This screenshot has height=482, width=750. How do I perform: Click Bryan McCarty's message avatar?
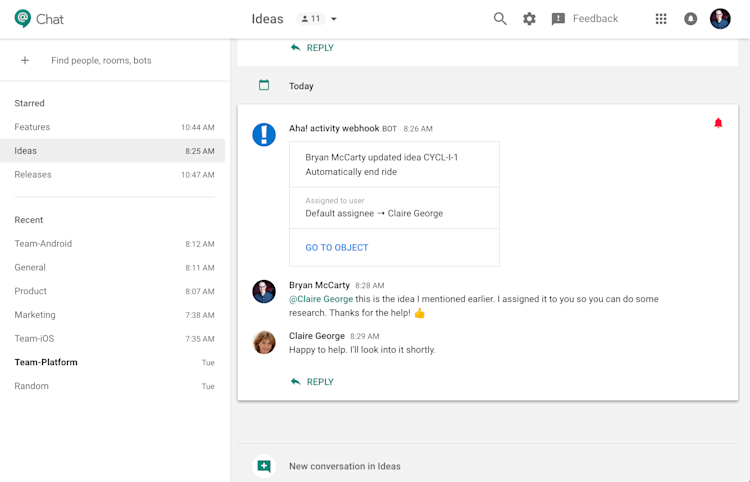click(264, 292)
